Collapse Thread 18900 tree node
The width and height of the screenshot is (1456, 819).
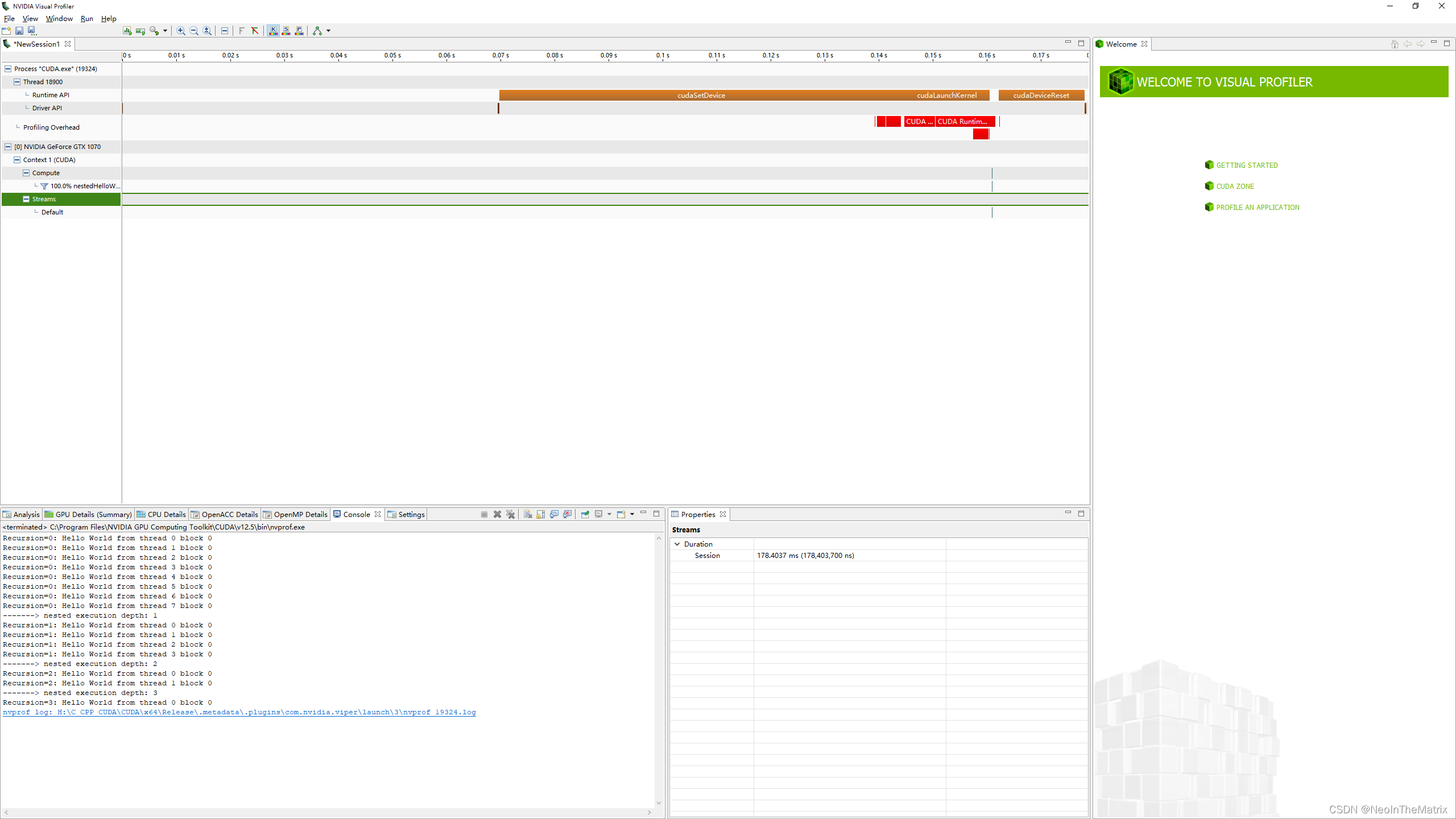pyautogui.click(x=17, y=82)
